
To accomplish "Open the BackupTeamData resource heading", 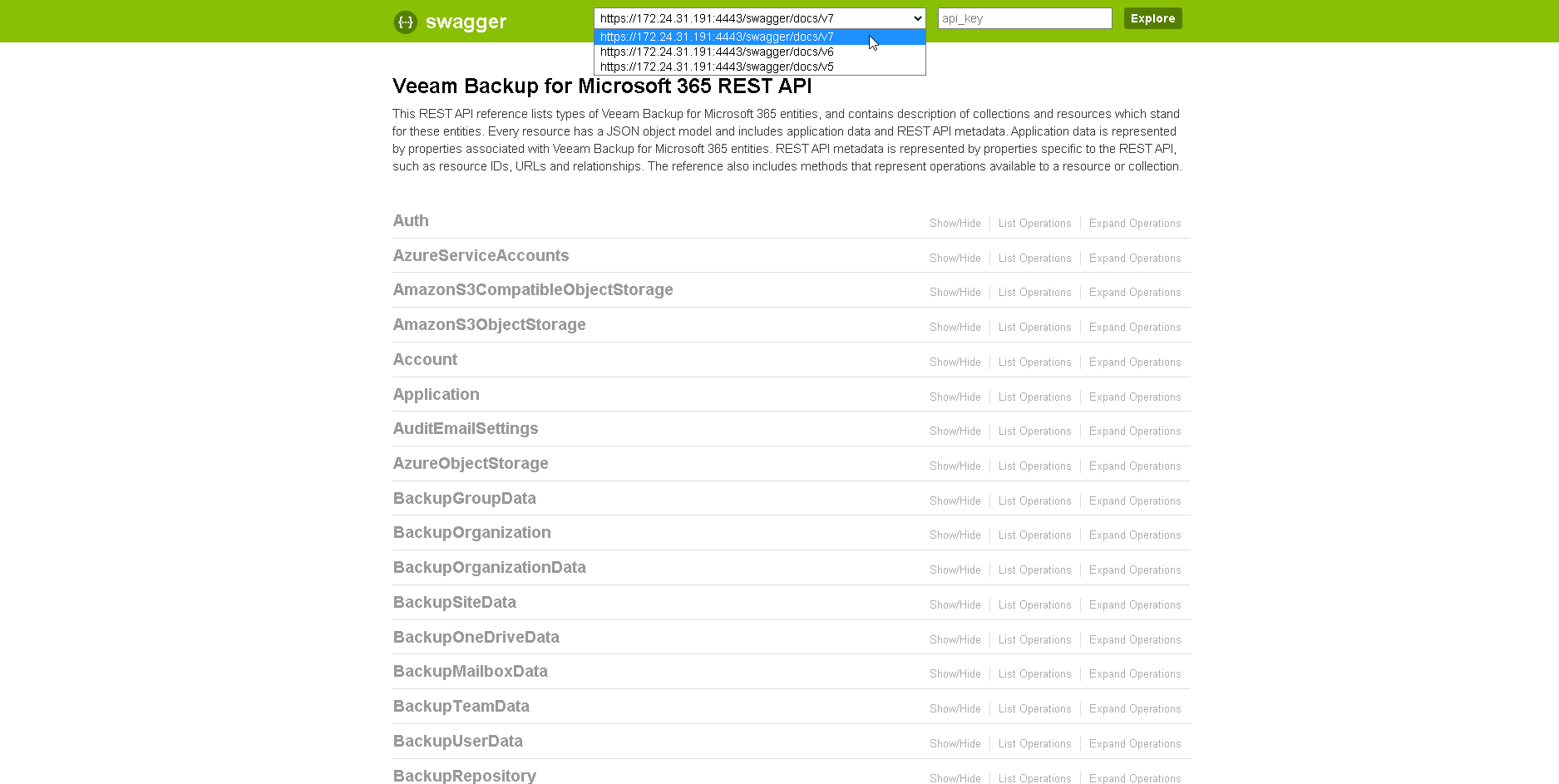I will pos(461,706).
